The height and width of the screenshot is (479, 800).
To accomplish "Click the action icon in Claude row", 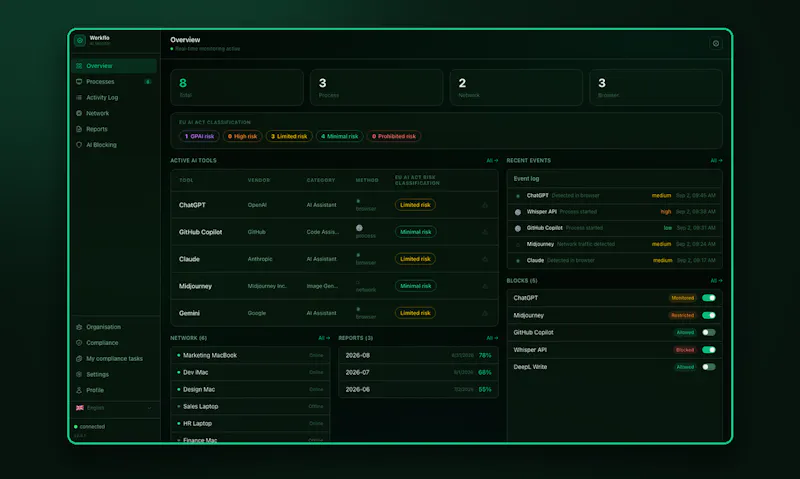I will click(x=485, y=259).
